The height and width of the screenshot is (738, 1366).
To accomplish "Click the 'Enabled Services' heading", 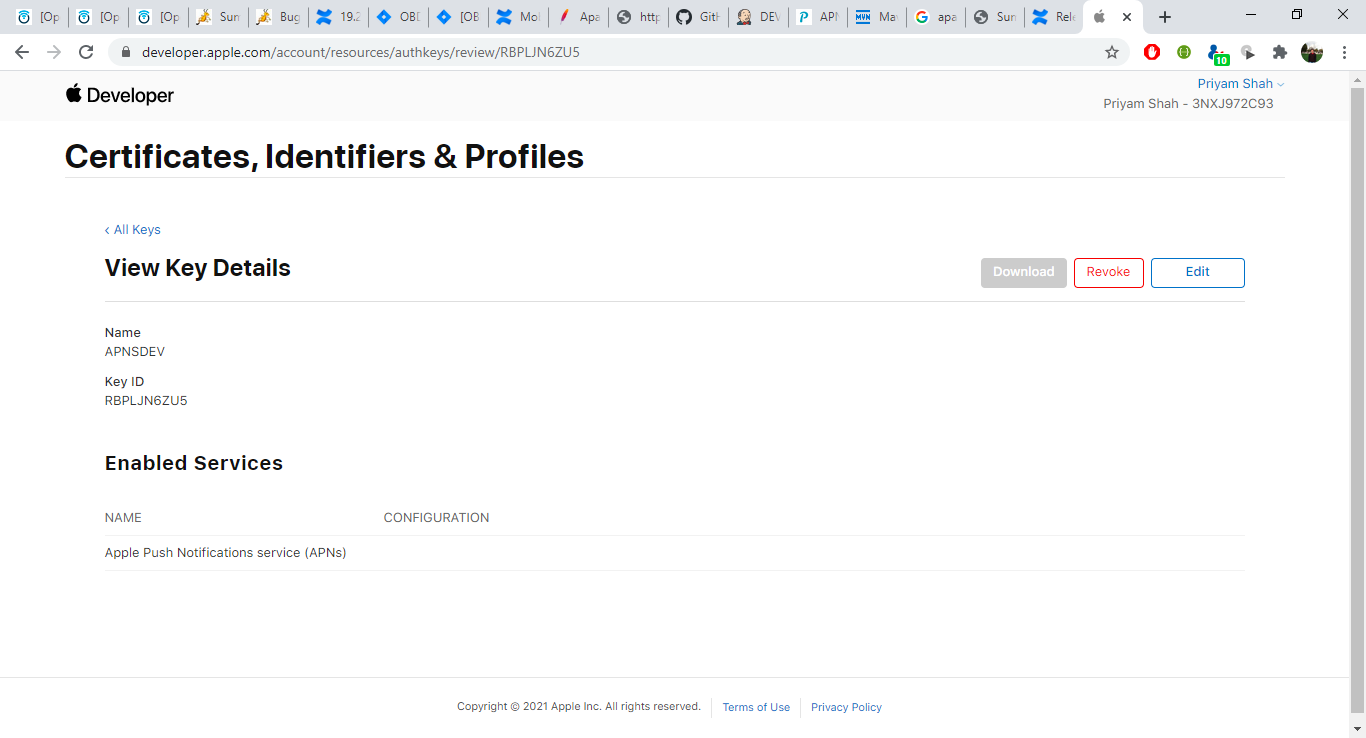I will pyautogui.click(x=194, y=463).
